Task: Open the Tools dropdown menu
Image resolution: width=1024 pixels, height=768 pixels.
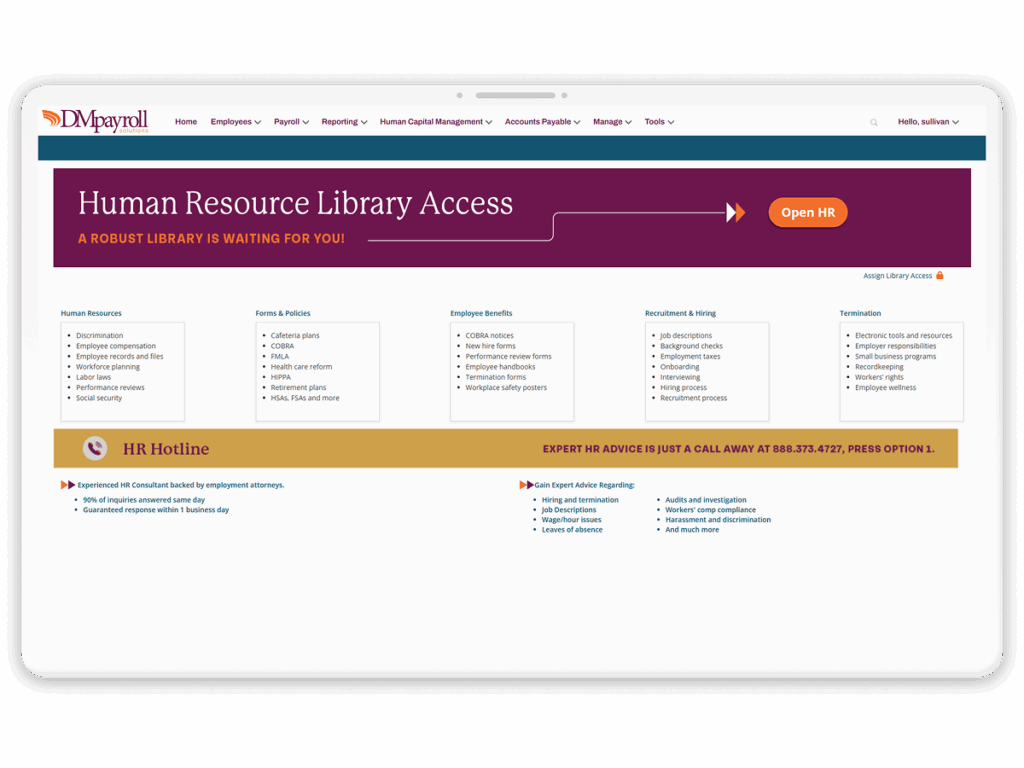Action: point(659,121)
